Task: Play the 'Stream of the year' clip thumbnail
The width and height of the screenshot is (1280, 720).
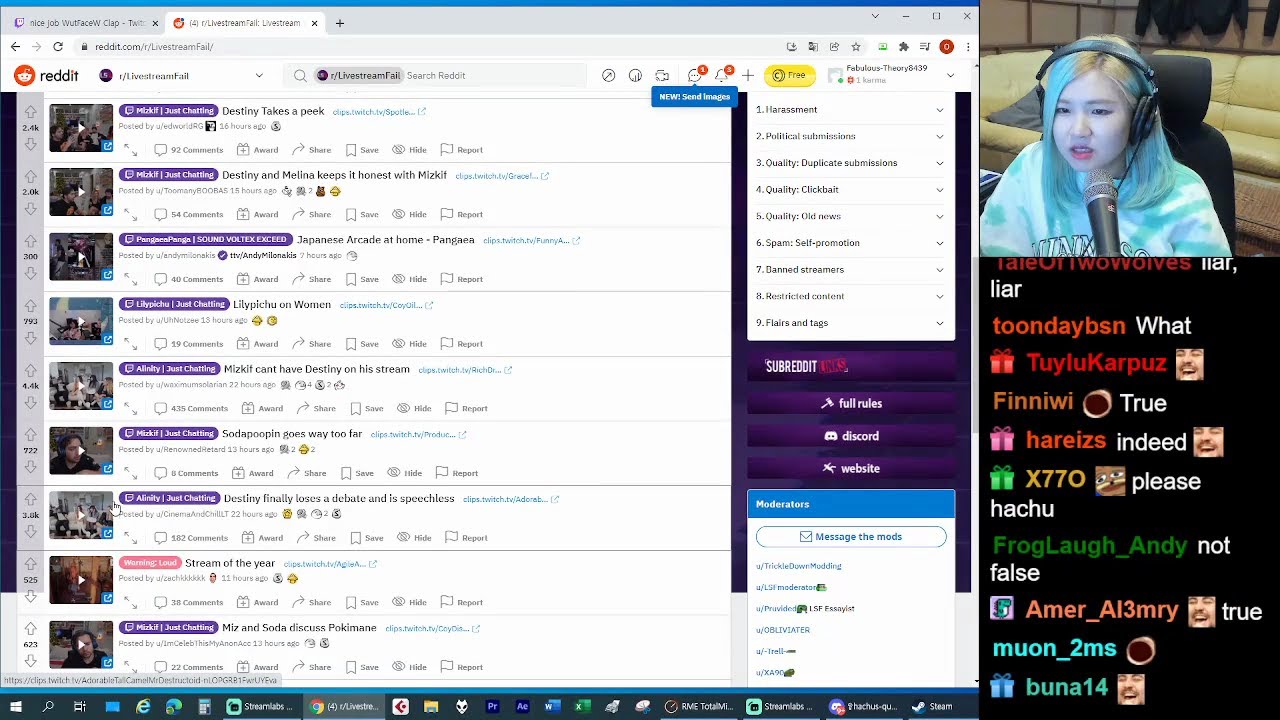Action: 81,581
